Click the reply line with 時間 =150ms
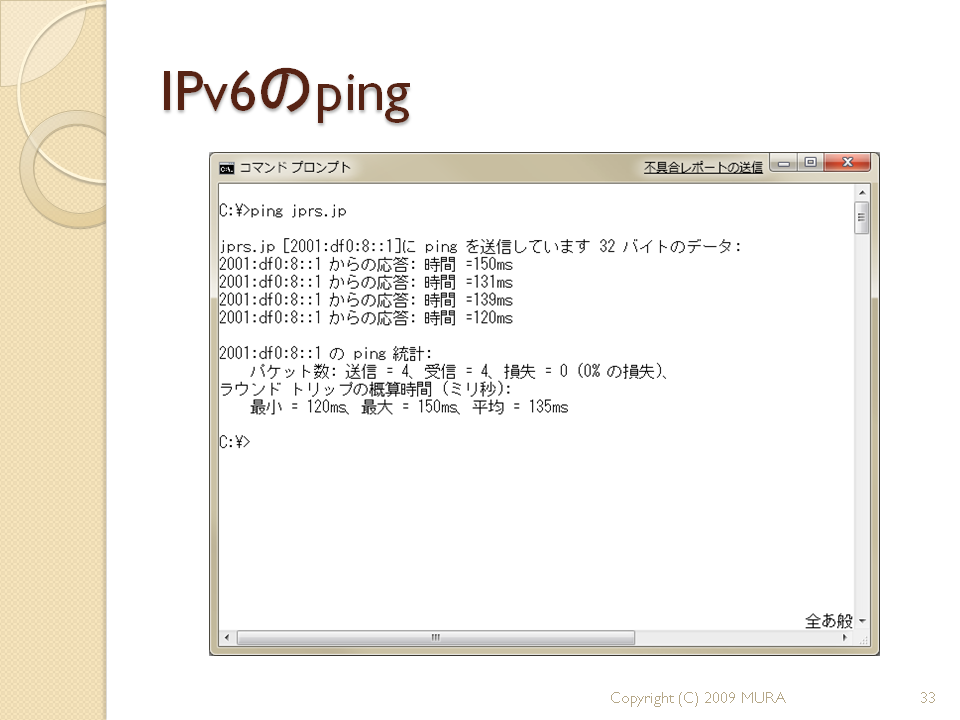 (366, 264)
